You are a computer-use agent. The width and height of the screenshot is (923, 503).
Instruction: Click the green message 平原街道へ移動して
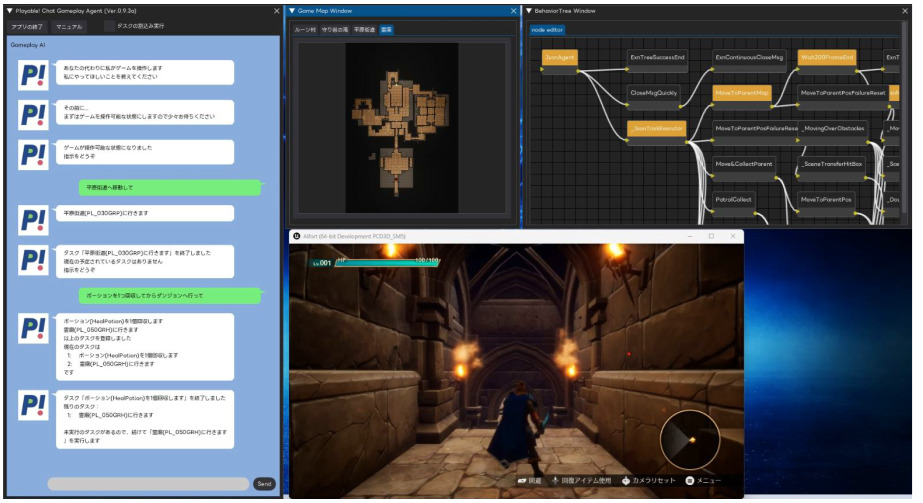pos(170,187)
